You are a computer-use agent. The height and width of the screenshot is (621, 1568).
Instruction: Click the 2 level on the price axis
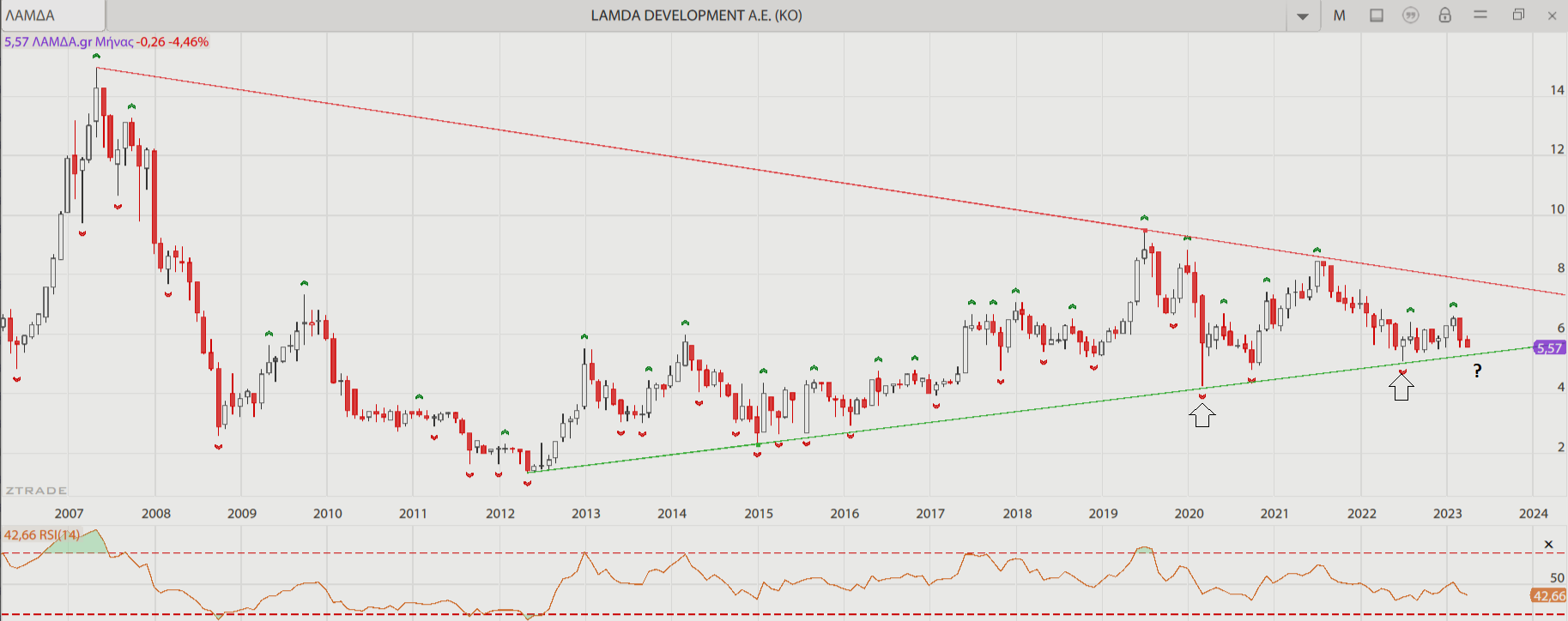click(1560, 447)
